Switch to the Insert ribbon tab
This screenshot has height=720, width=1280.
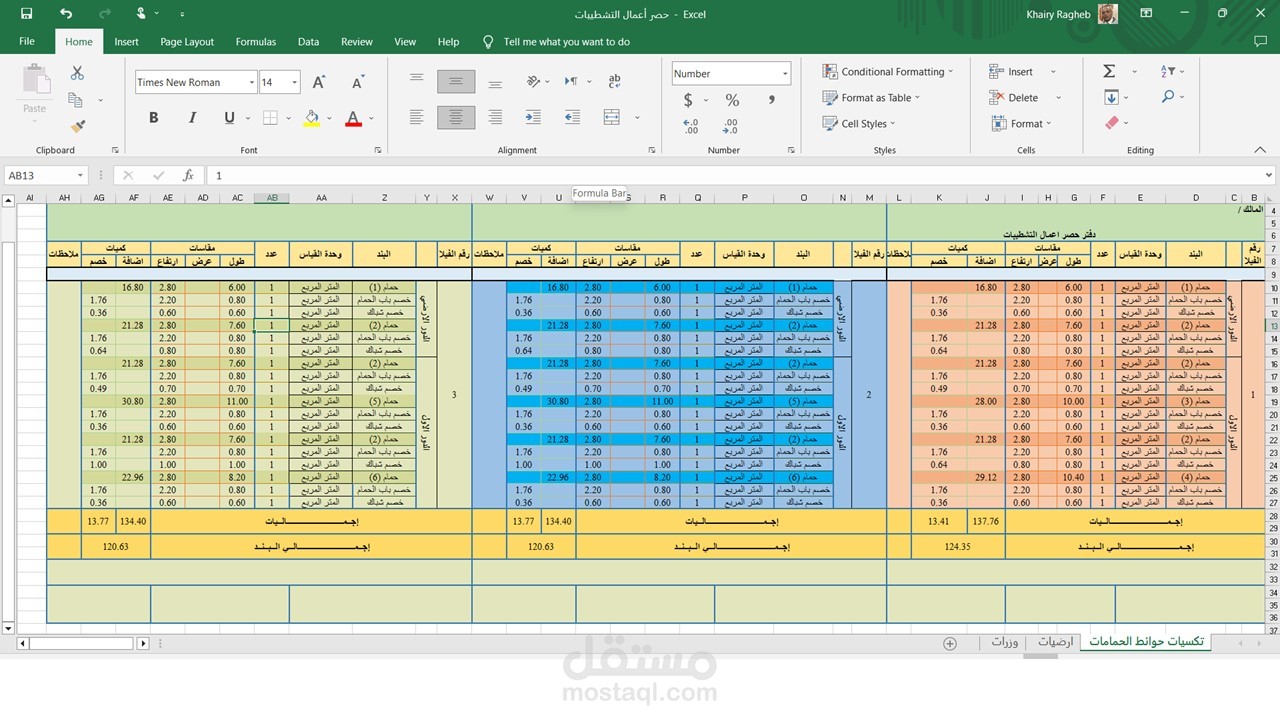[x=126, y=42]
